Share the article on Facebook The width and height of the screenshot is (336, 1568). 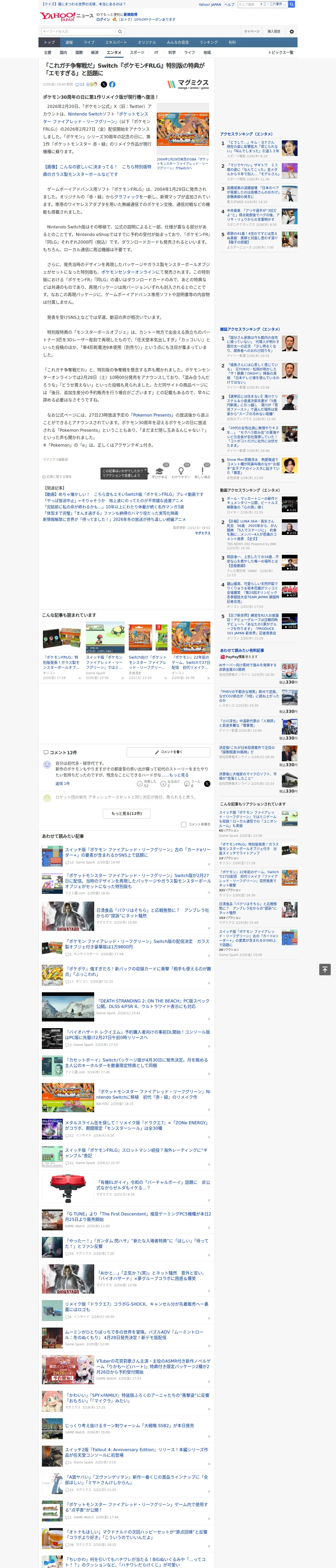(x=112, y=85)
